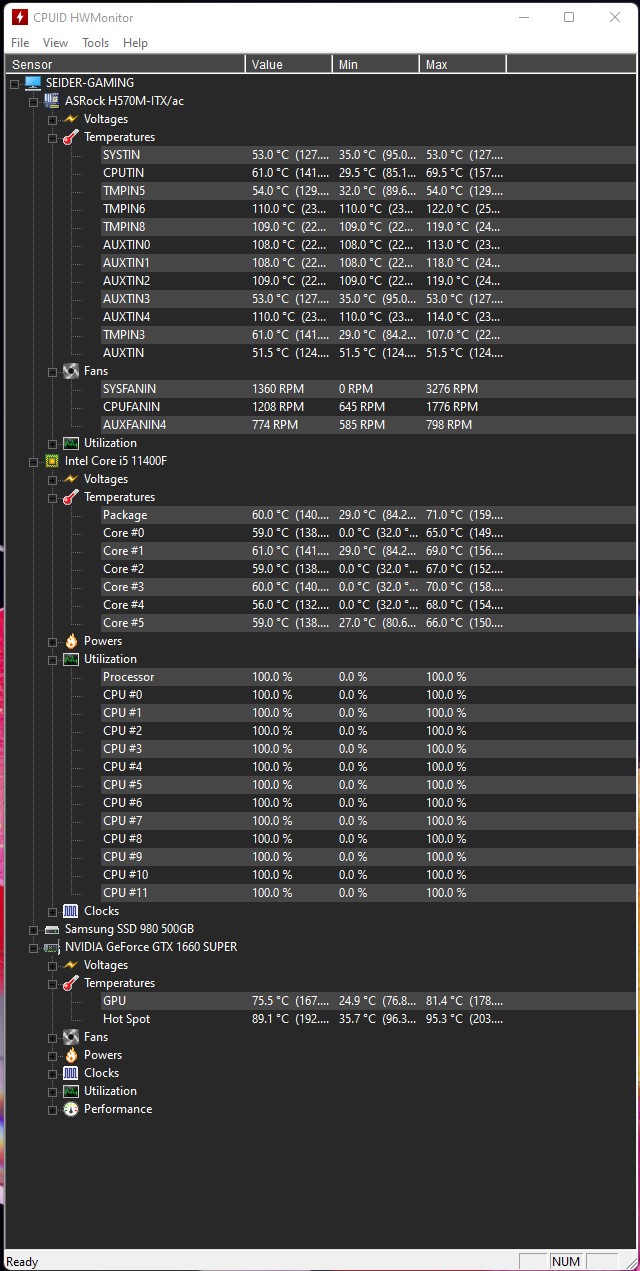640x1271 pixels.
Task: Click the Intel Core i5 11400F chip icon
Action: [x=52, y=461]
